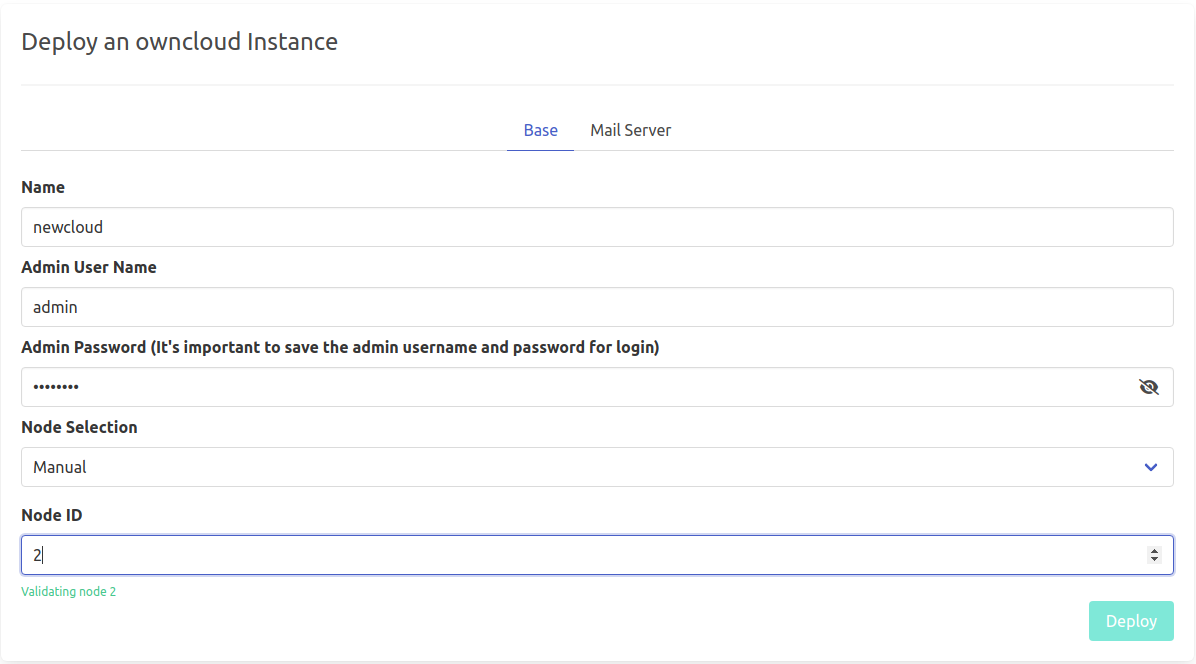
Task: Expand the Node Selection dropdown
Action: click(596, 467)
